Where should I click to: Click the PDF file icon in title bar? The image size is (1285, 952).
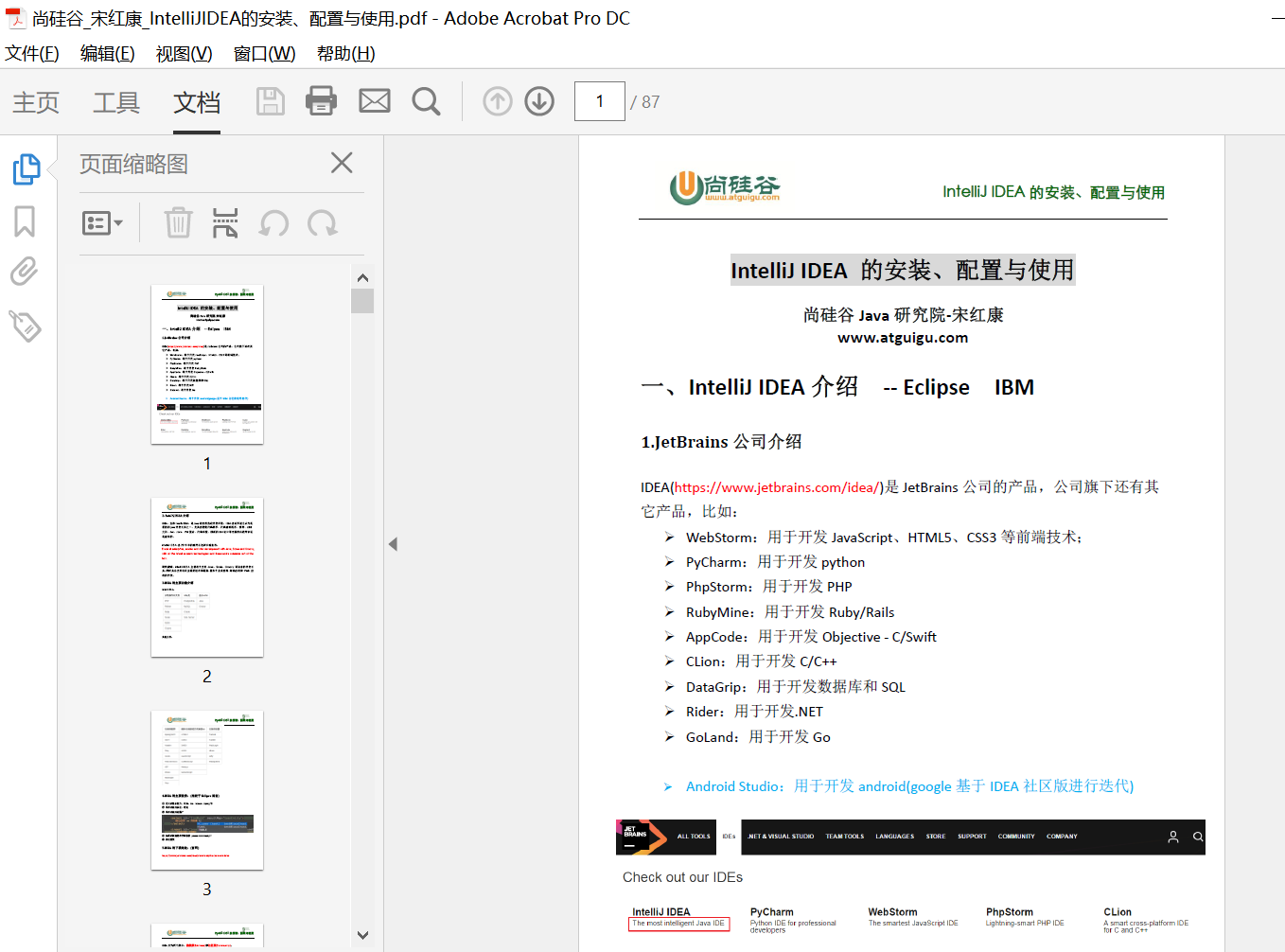click(x=15, y=18)
